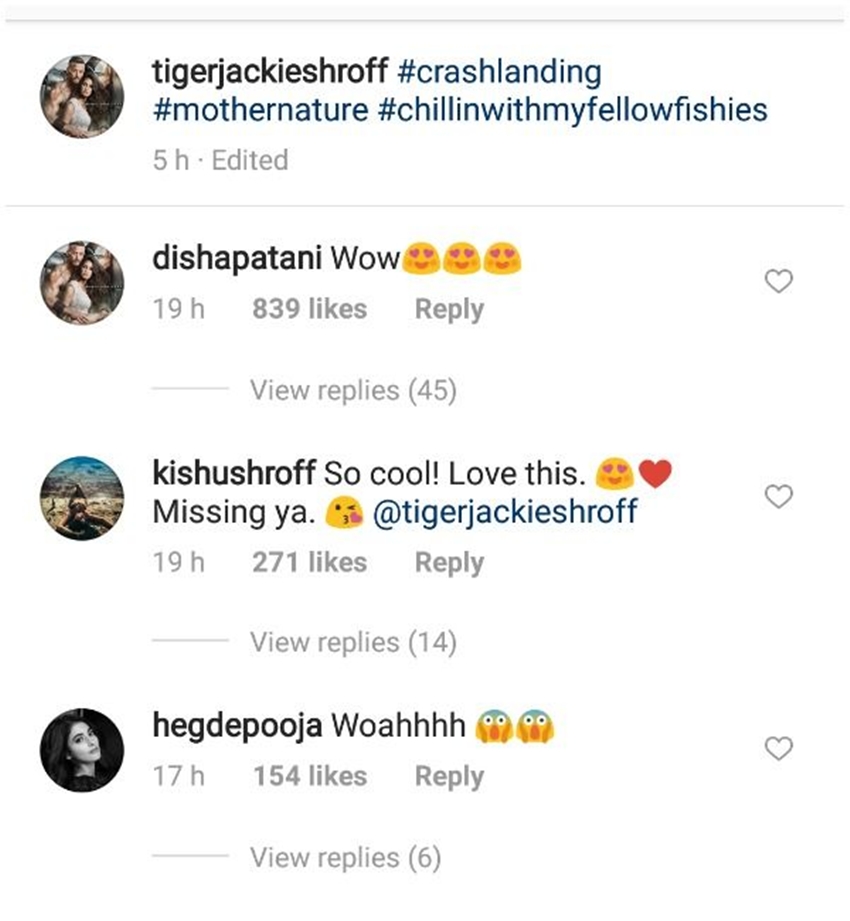
Task: Like dishapatani's comment with heart icon
Action: [x=778, y=282]
